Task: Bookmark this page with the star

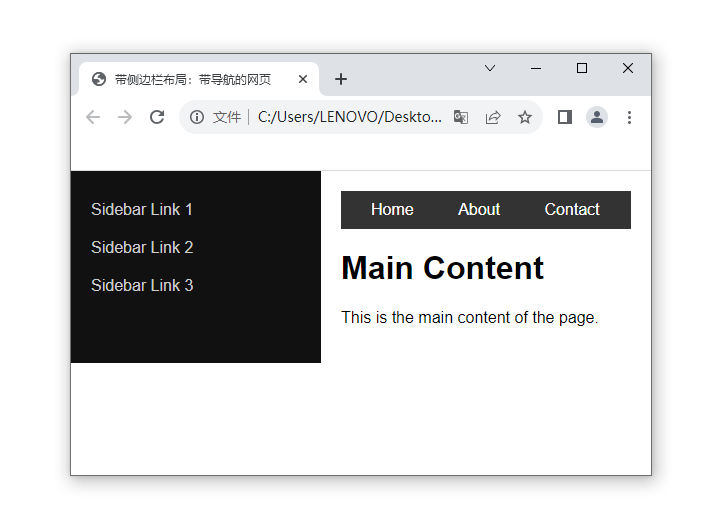Action: click(524, 117)
